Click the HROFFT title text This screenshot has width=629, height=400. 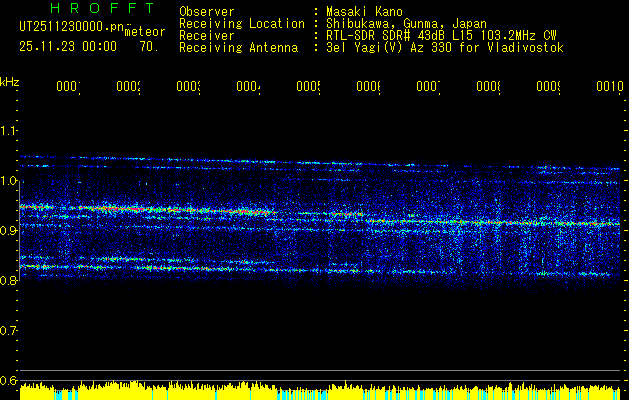click(x=103, y=8)
